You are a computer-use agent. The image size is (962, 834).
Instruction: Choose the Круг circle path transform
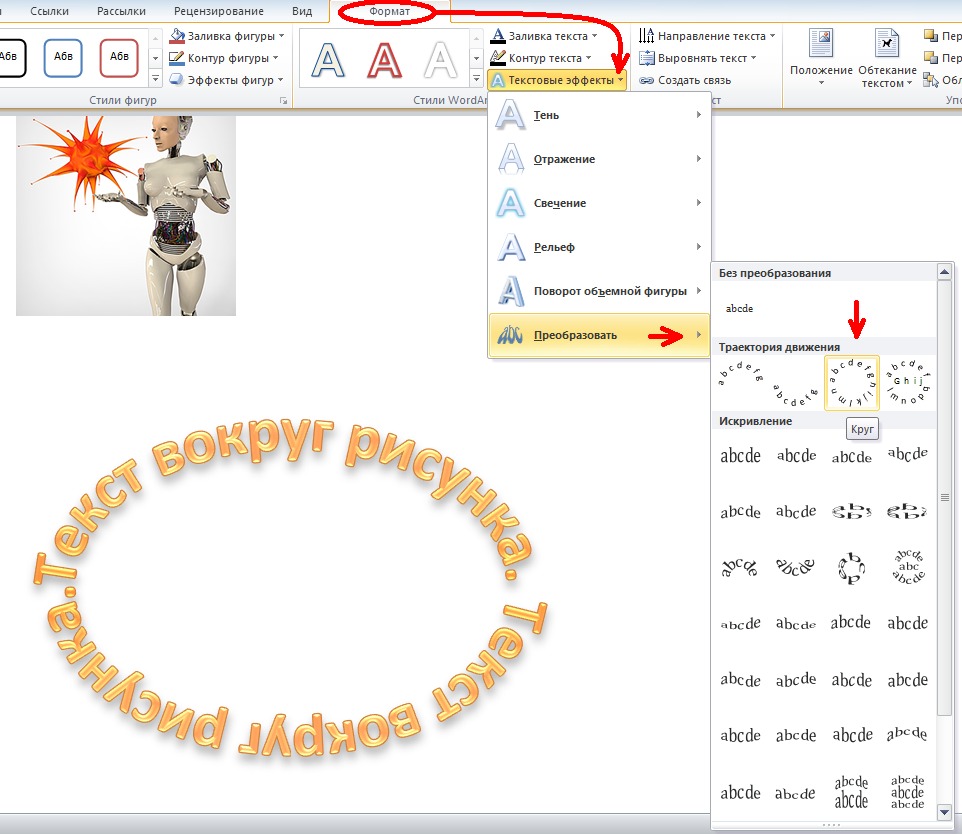pos(852,383)
